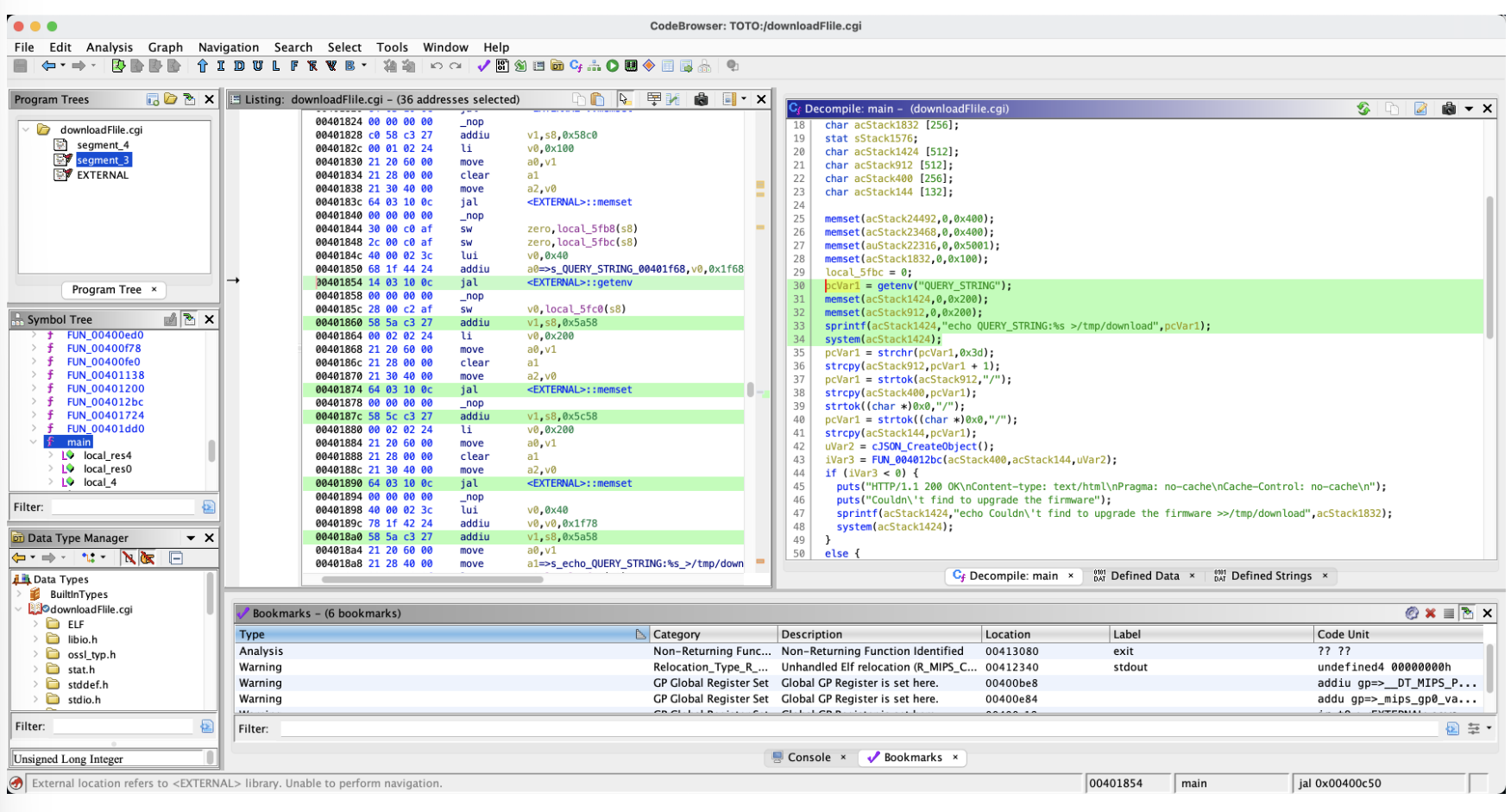Open the Data Type Manager toolbar icon

click(557, 66)
